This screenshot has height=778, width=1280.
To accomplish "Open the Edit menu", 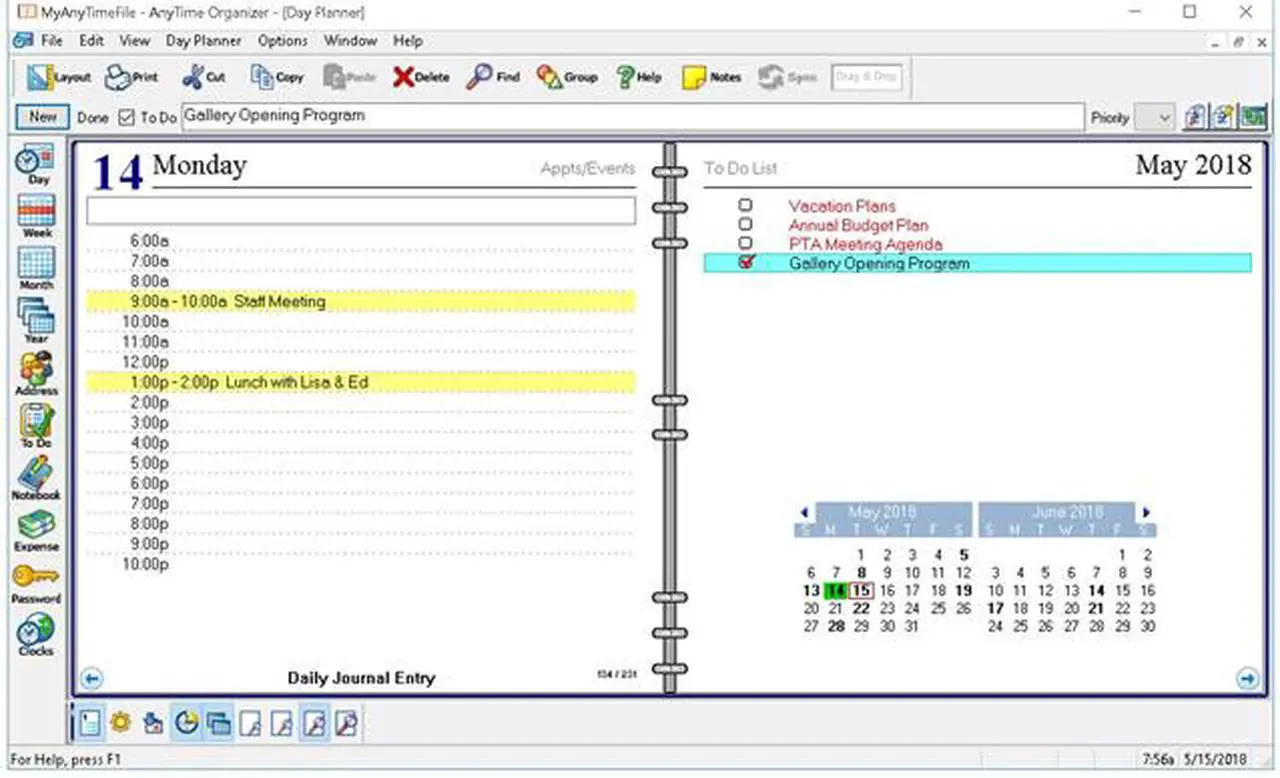I will click(x=91, y=41).
